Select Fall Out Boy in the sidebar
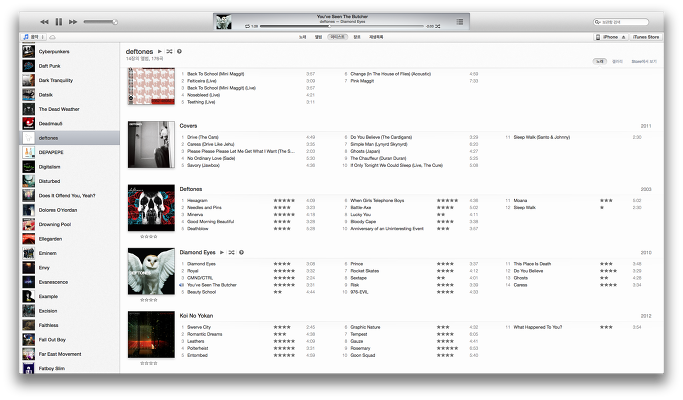Image resolution: width=683 pixels, height=400 pixels. 71,339
